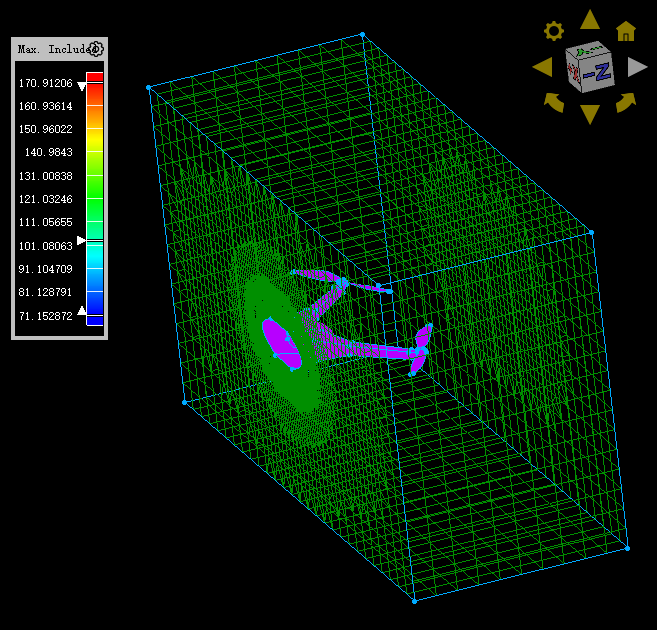Select the -Z face of view cube
Viewport: 657px width, 630px height.
click(x=597, y=71)
